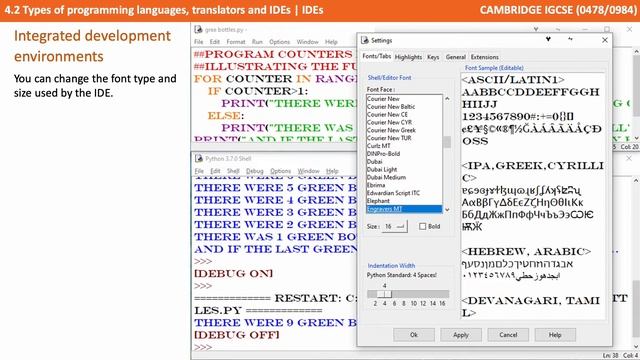The width and height of the screenshot is (640, 360).
Task: Open the Help menu in the Python Shell
Action: pos(332,171)
